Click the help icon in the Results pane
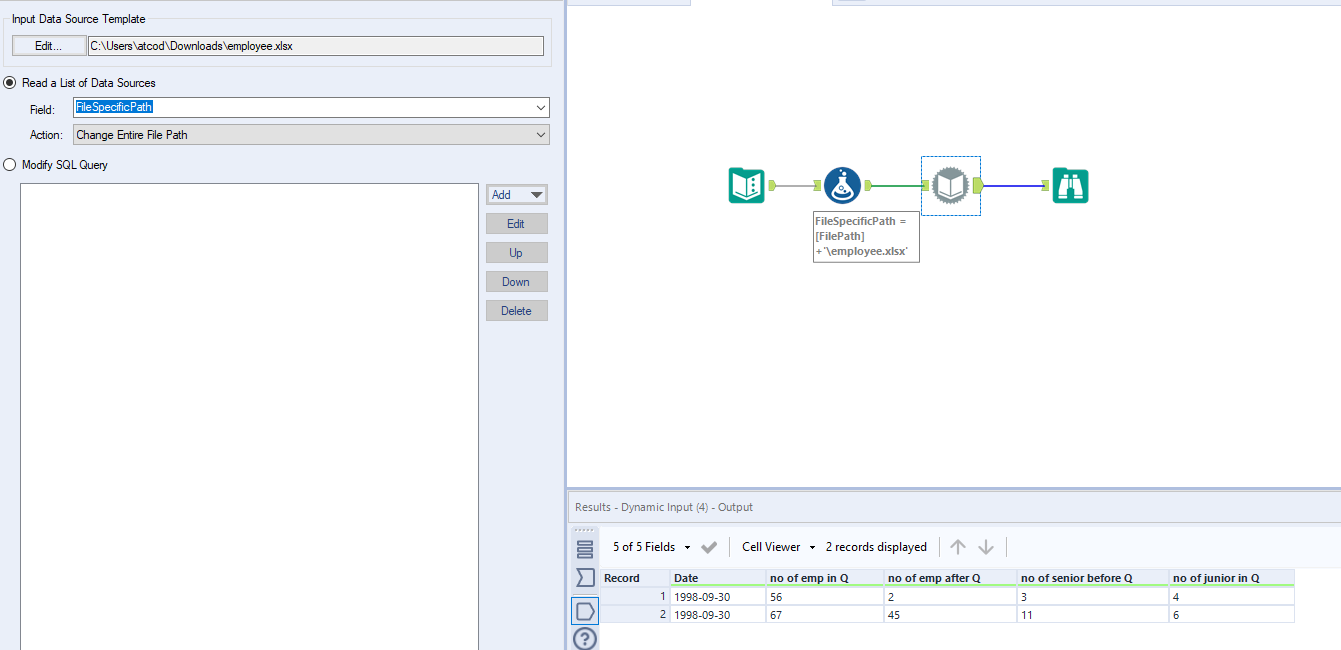Screen dimensions: 1341x650 585,638
